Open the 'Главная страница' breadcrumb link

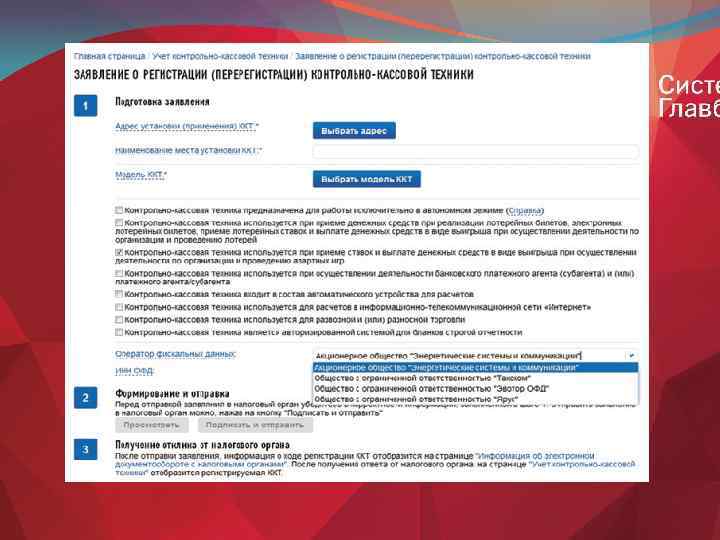109,56
